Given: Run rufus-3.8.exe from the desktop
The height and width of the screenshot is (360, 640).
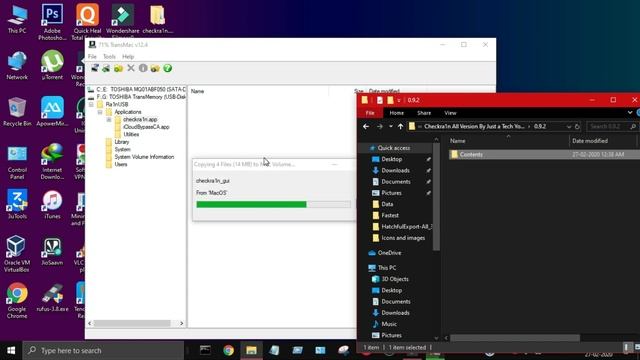Looking at the screenshot, I should tap(52, 298).
